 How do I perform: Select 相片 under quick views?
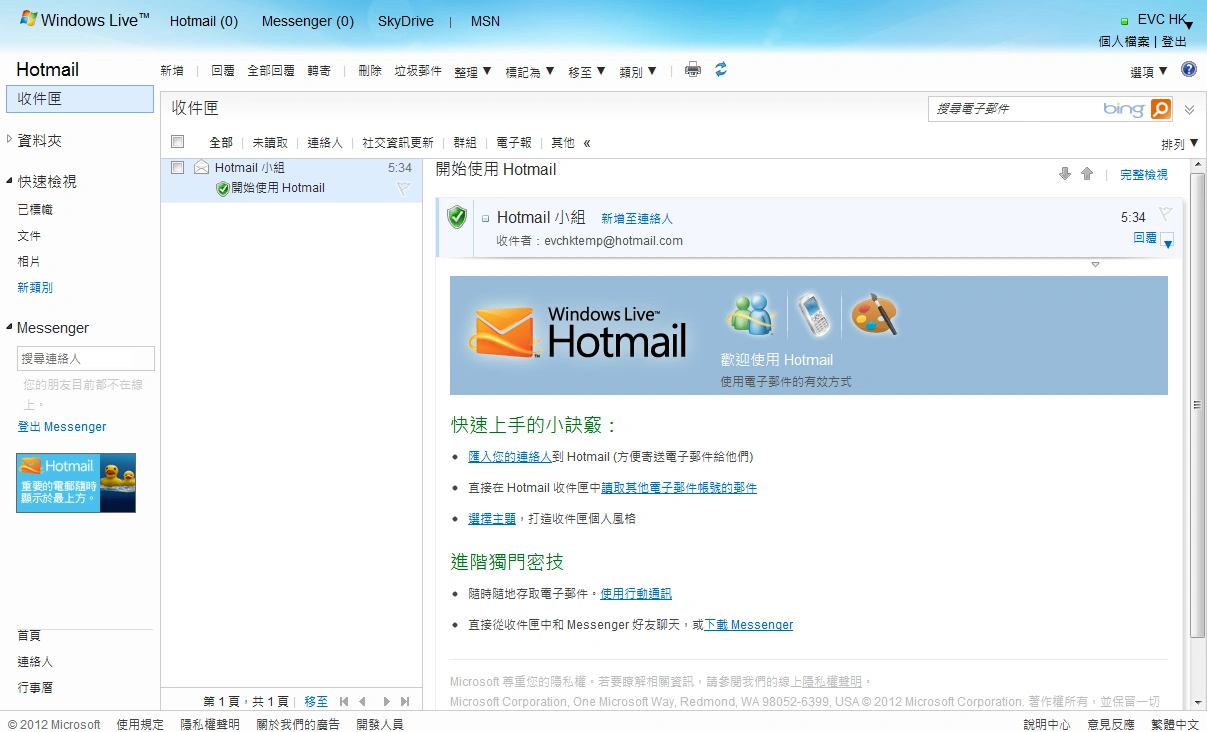29,262
